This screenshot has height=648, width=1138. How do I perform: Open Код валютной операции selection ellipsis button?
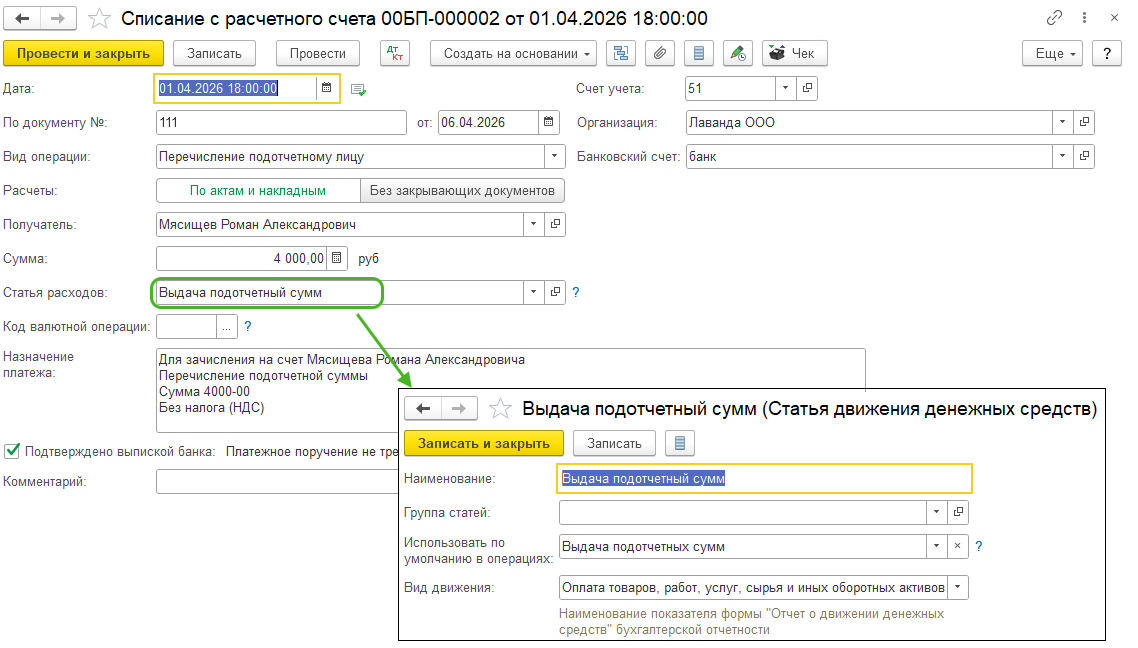[x=226, y=327]
